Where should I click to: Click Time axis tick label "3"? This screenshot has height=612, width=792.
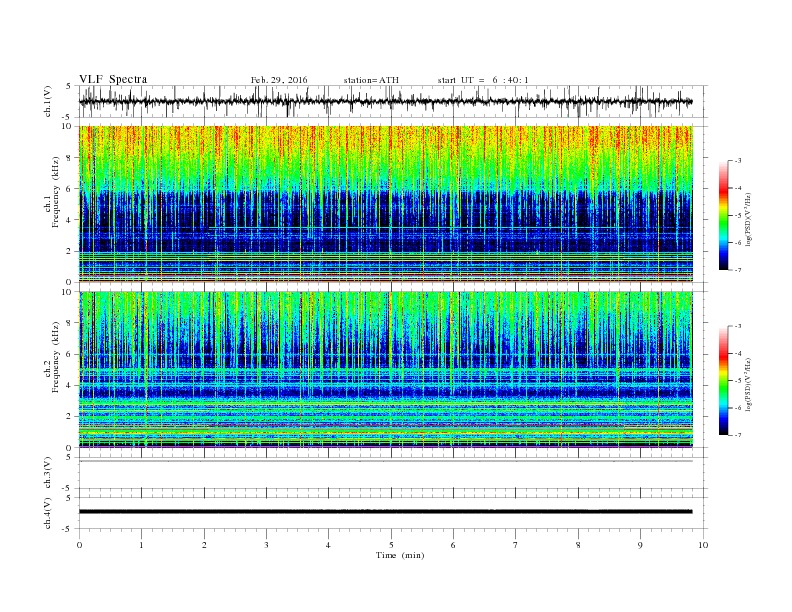coord(266,545)
